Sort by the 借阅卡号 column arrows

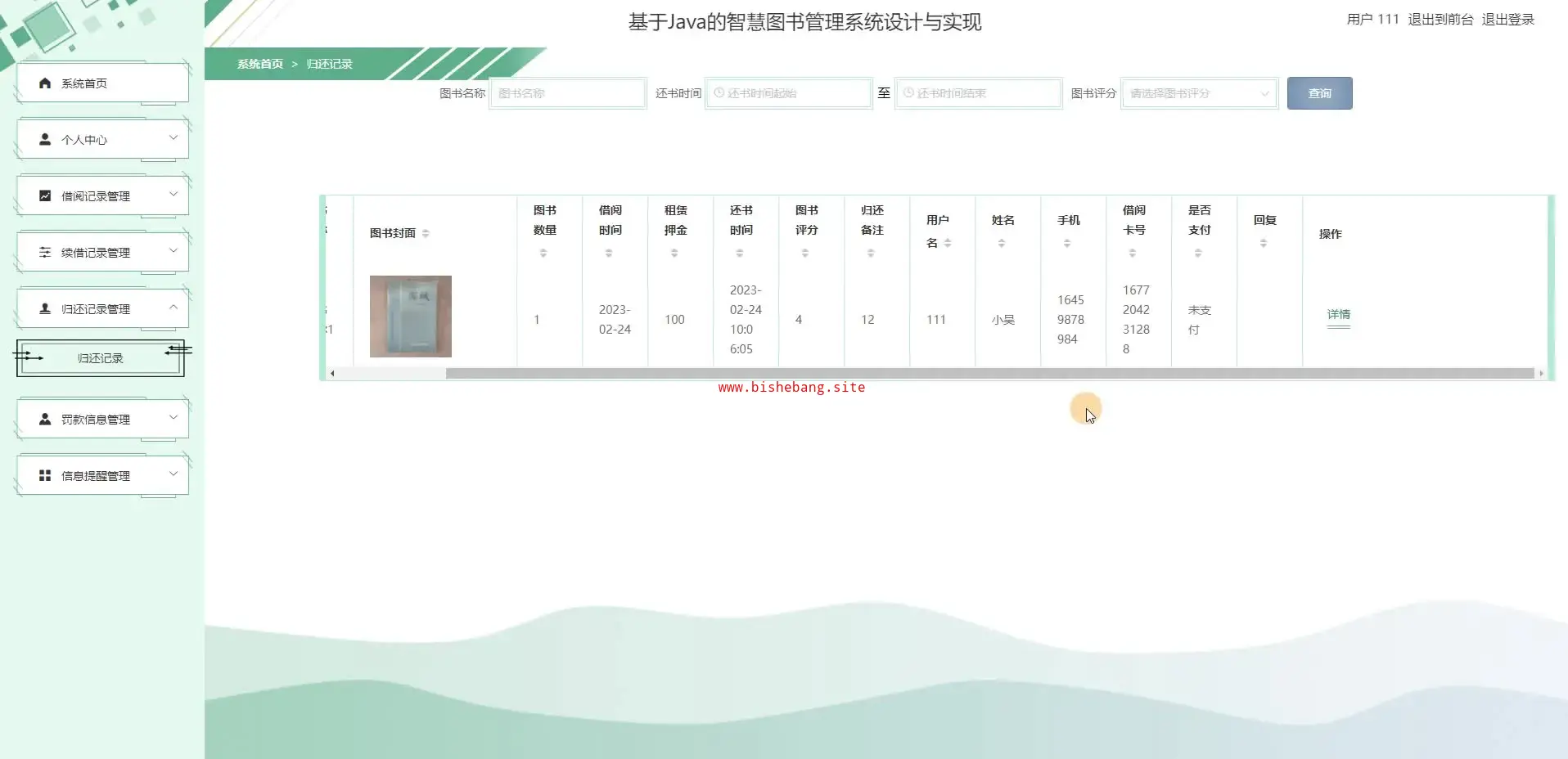click(x=1133, y=254)
